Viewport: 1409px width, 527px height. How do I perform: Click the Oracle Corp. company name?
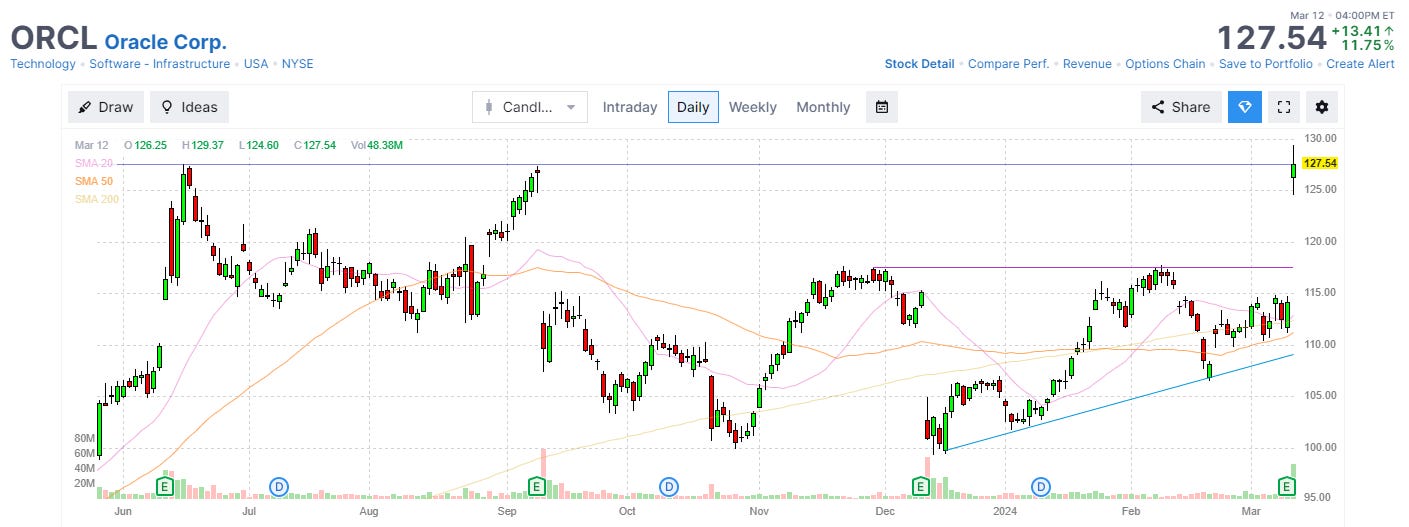166,42
